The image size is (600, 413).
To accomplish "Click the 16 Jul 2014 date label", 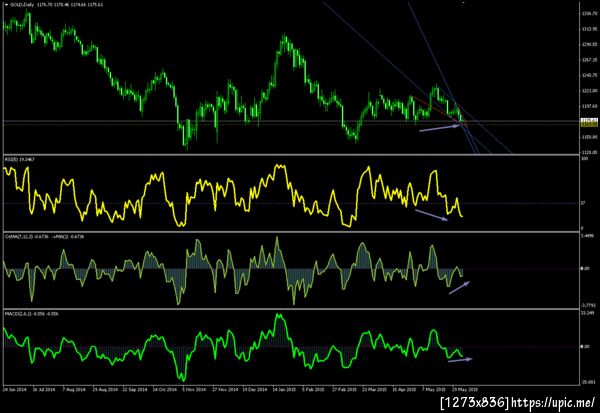I will tap(44, 390).
